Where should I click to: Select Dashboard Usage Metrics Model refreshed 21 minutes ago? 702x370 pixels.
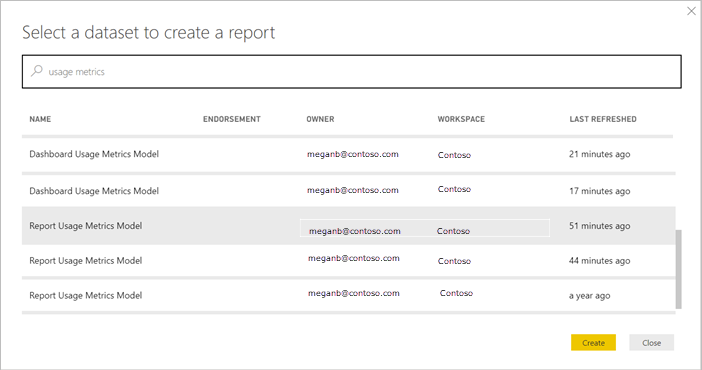pos(348,155)
